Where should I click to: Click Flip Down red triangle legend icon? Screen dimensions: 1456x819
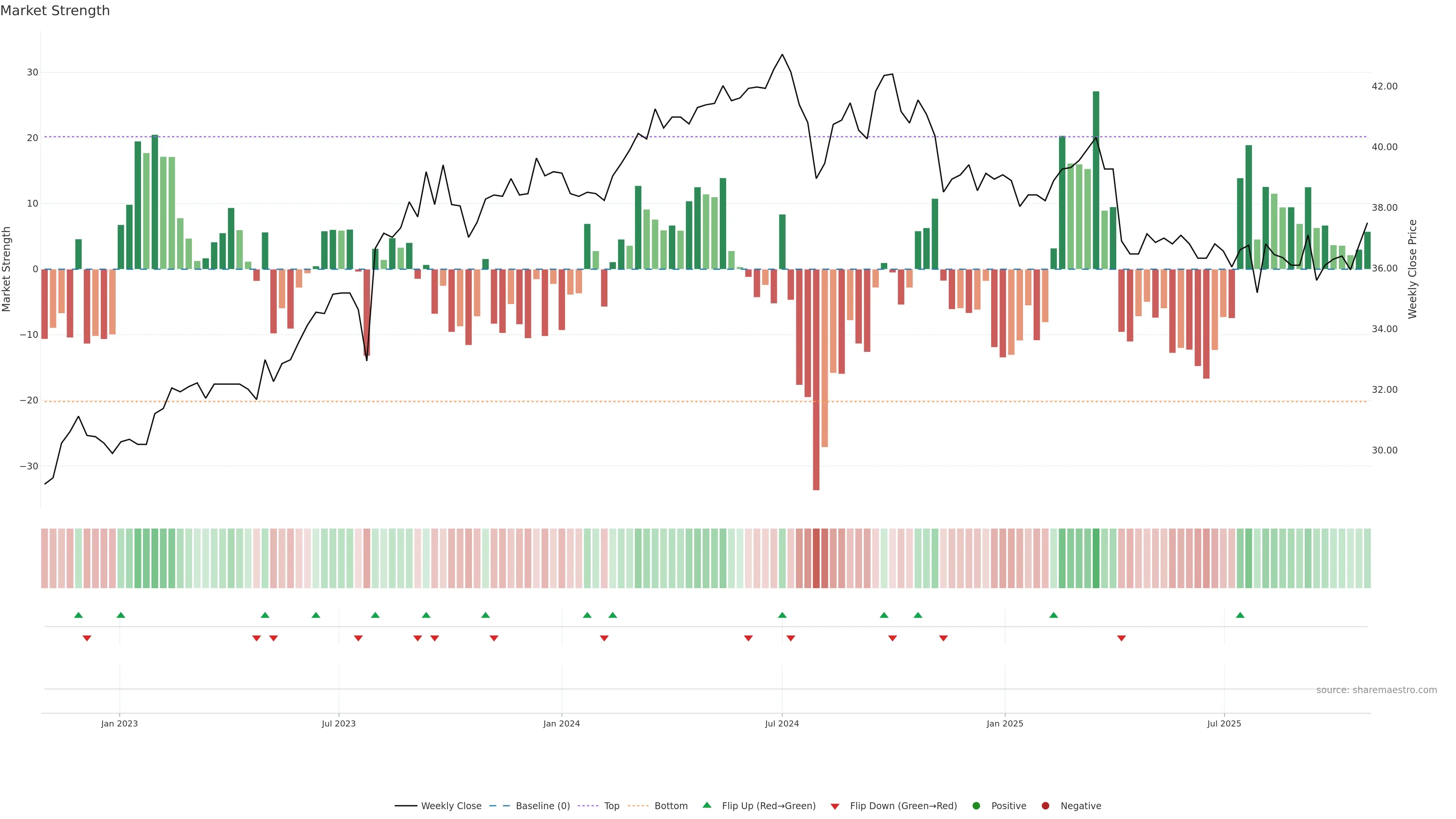pyautogui.click(x=835, y=806)
